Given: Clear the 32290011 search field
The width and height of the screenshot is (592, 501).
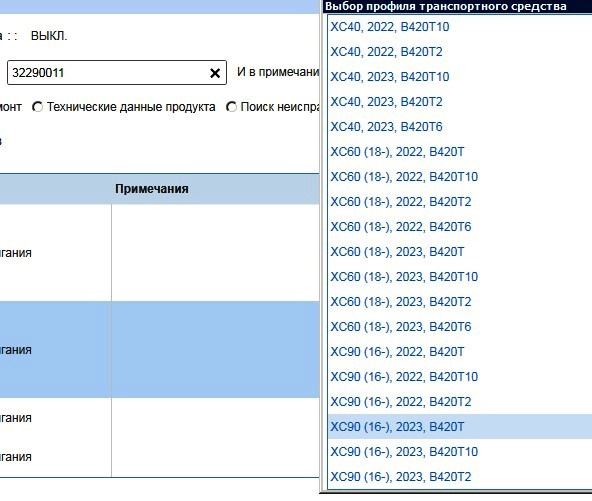Looking at the screenshot, I should coord(215,73).
